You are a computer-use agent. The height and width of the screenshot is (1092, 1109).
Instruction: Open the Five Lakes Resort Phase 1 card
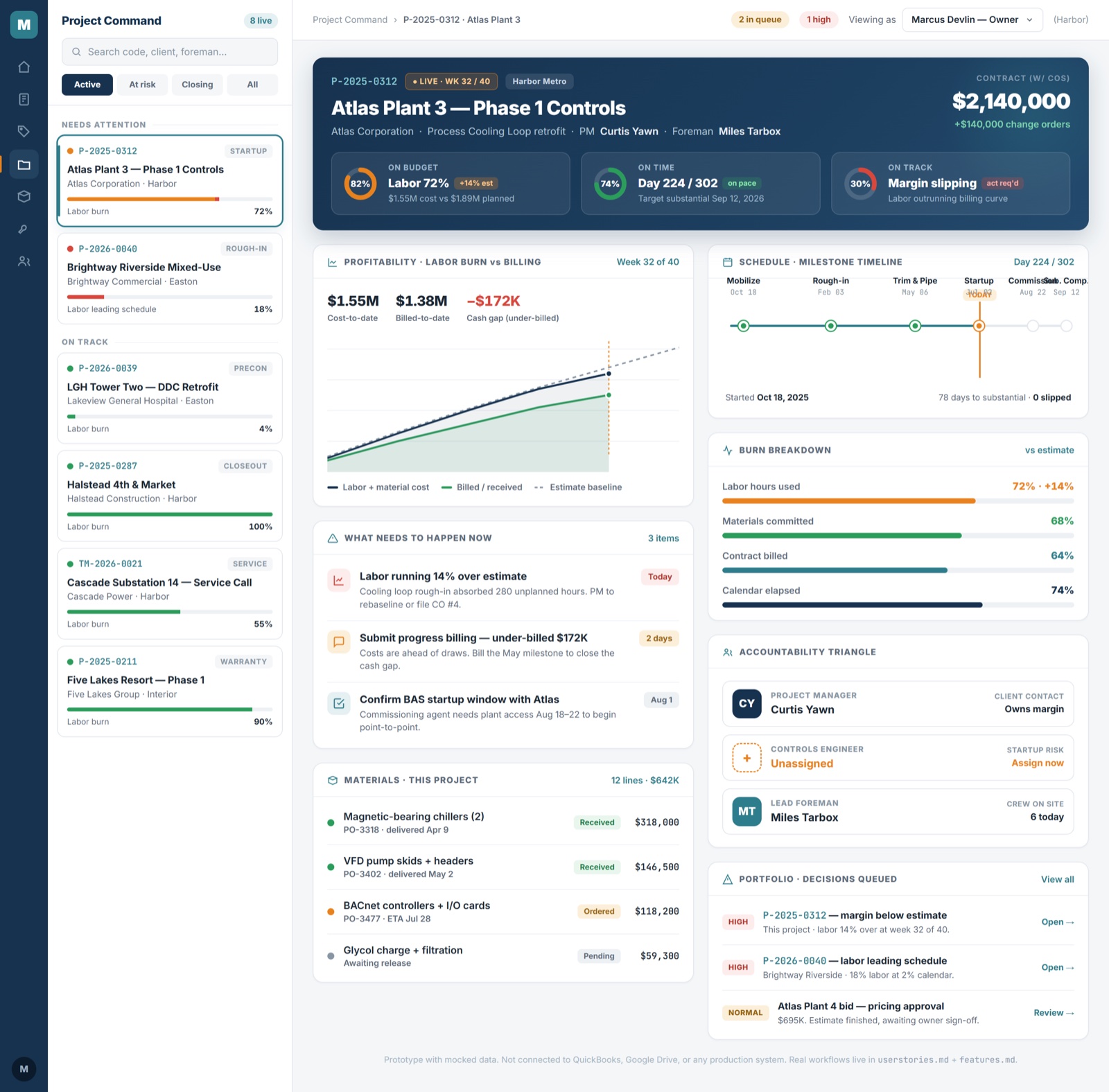[x=170, y=691]
